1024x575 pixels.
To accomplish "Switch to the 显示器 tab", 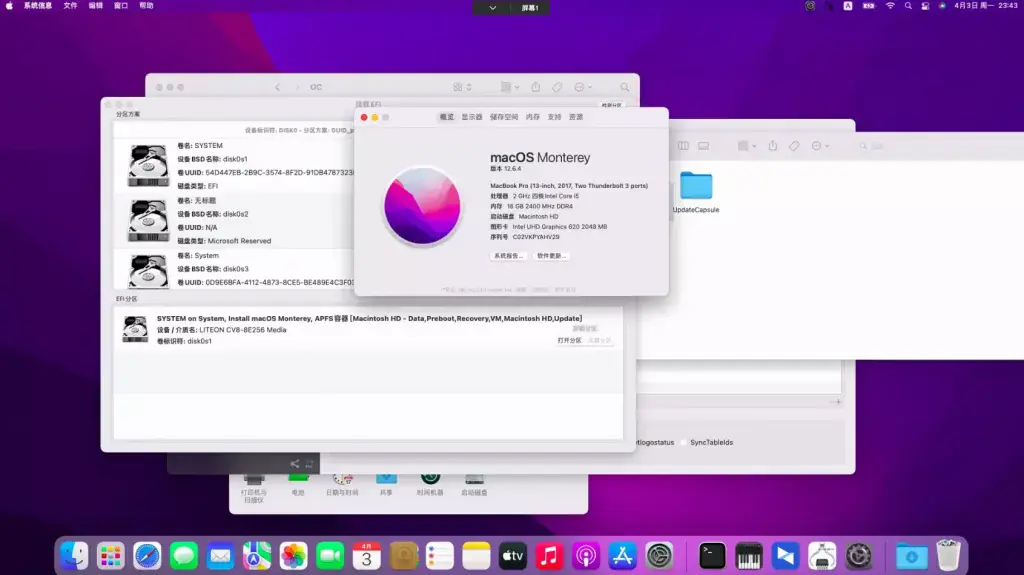I will 472,117.
